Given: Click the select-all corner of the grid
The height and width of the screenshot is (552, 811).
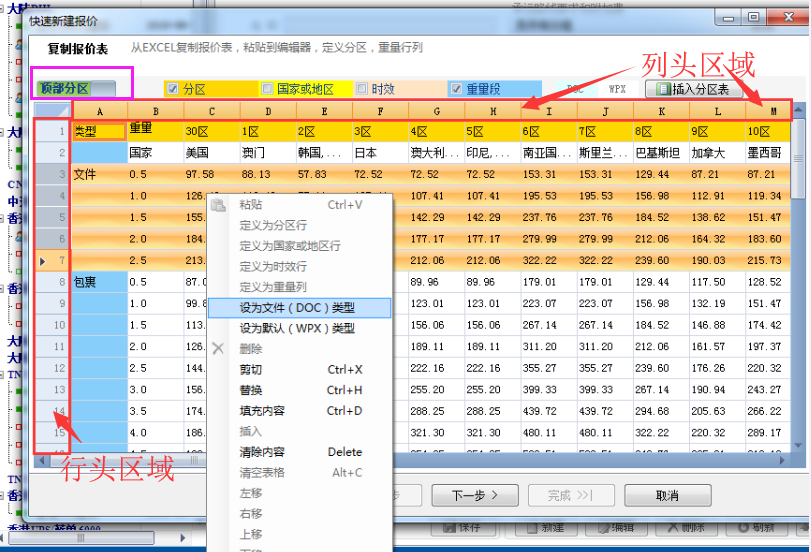Looking at the screenshot, I should pos(51,110).
